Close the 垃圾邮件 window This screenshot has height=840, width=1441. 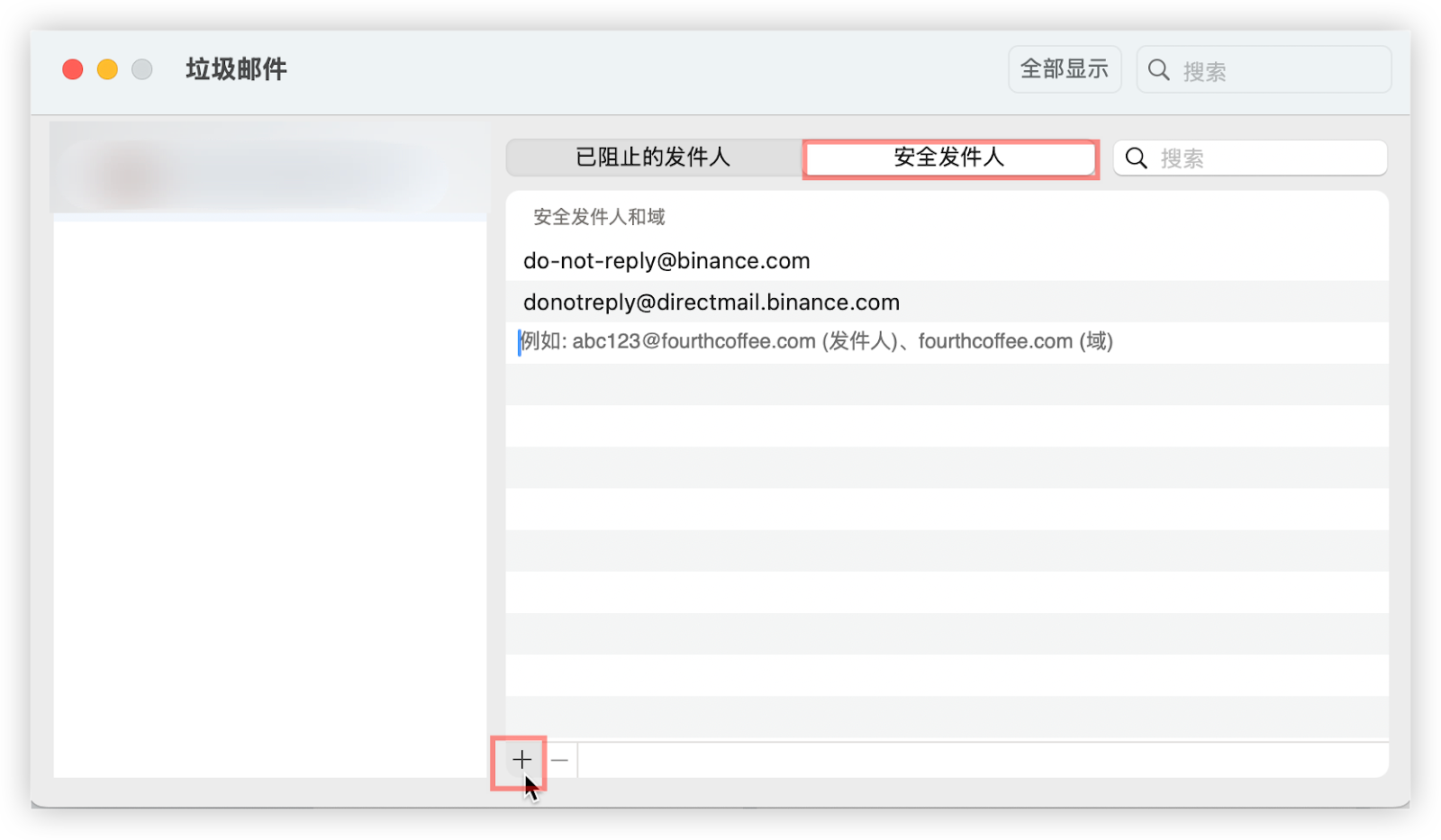[73, 69]
